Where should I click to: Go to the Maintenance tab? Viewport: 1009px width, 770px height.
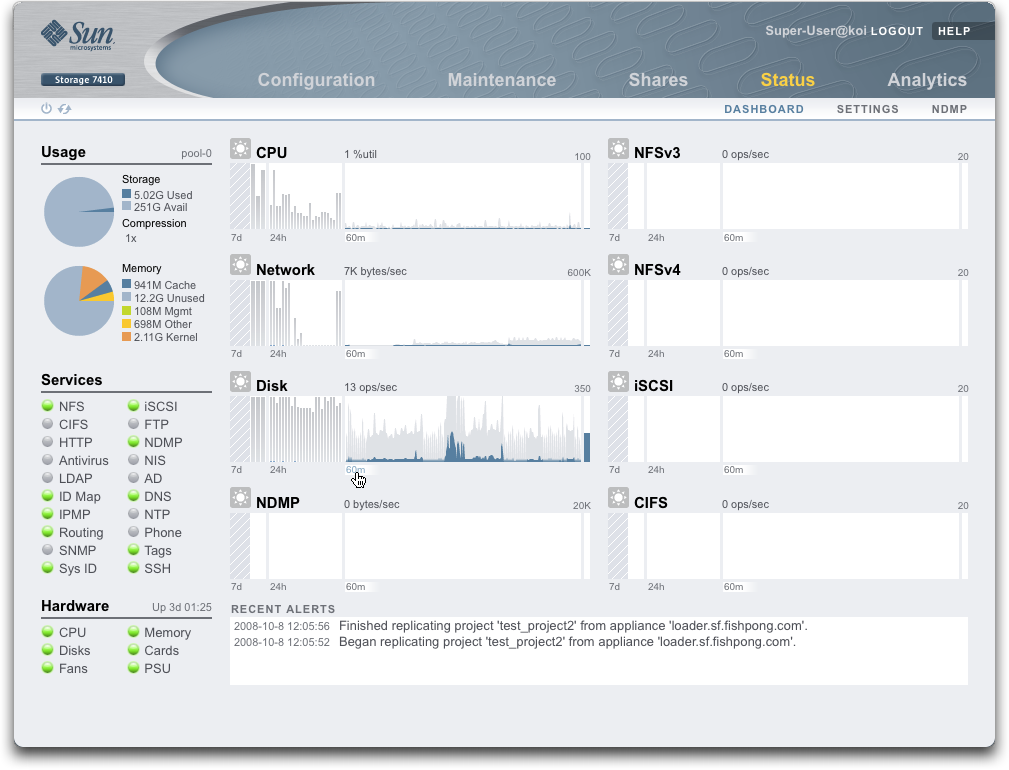click(x=501, y=80)
